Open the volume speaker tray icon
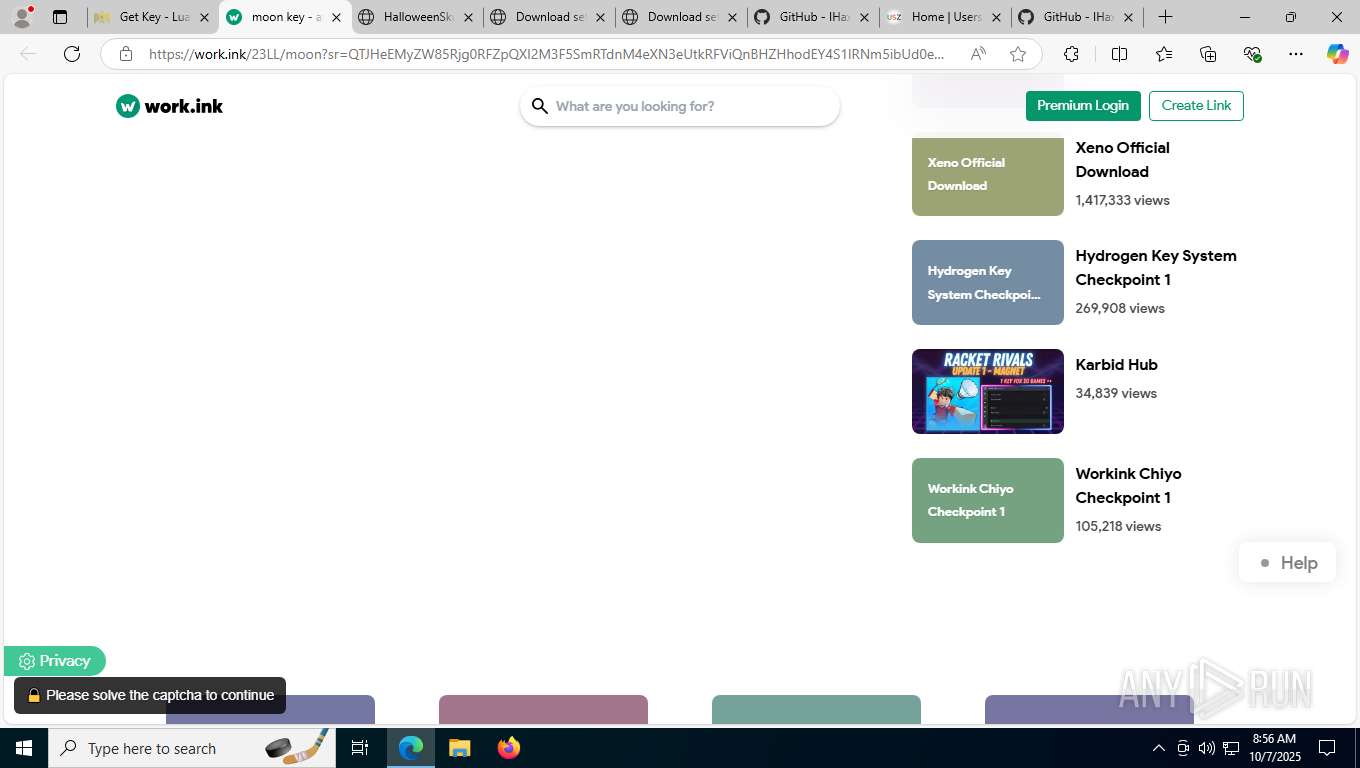1360x768 pixels. [x=1206, y=748]
